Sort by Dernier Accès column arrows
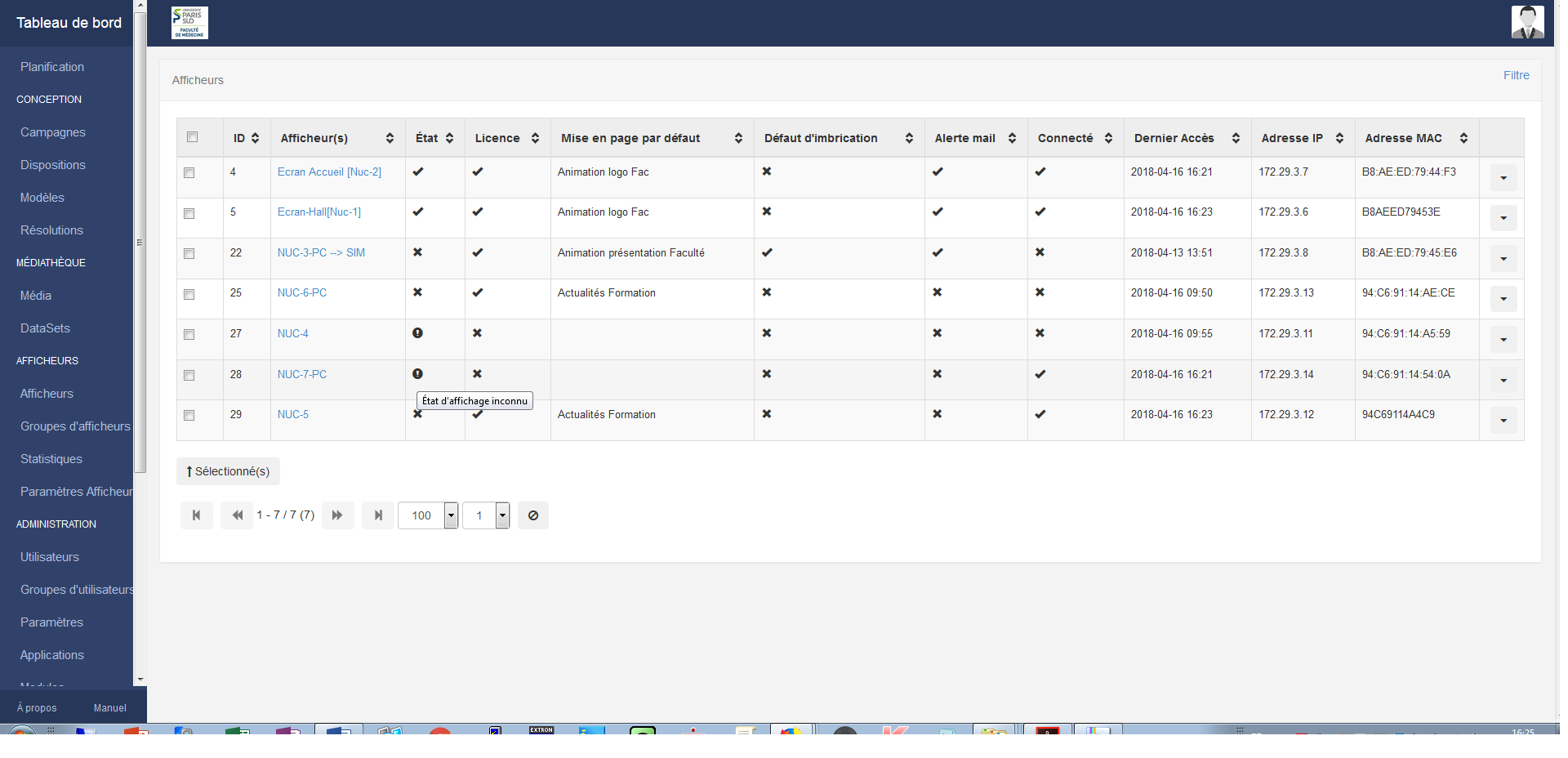The height and width of the screenshot is (758, 1568). 1236,138
